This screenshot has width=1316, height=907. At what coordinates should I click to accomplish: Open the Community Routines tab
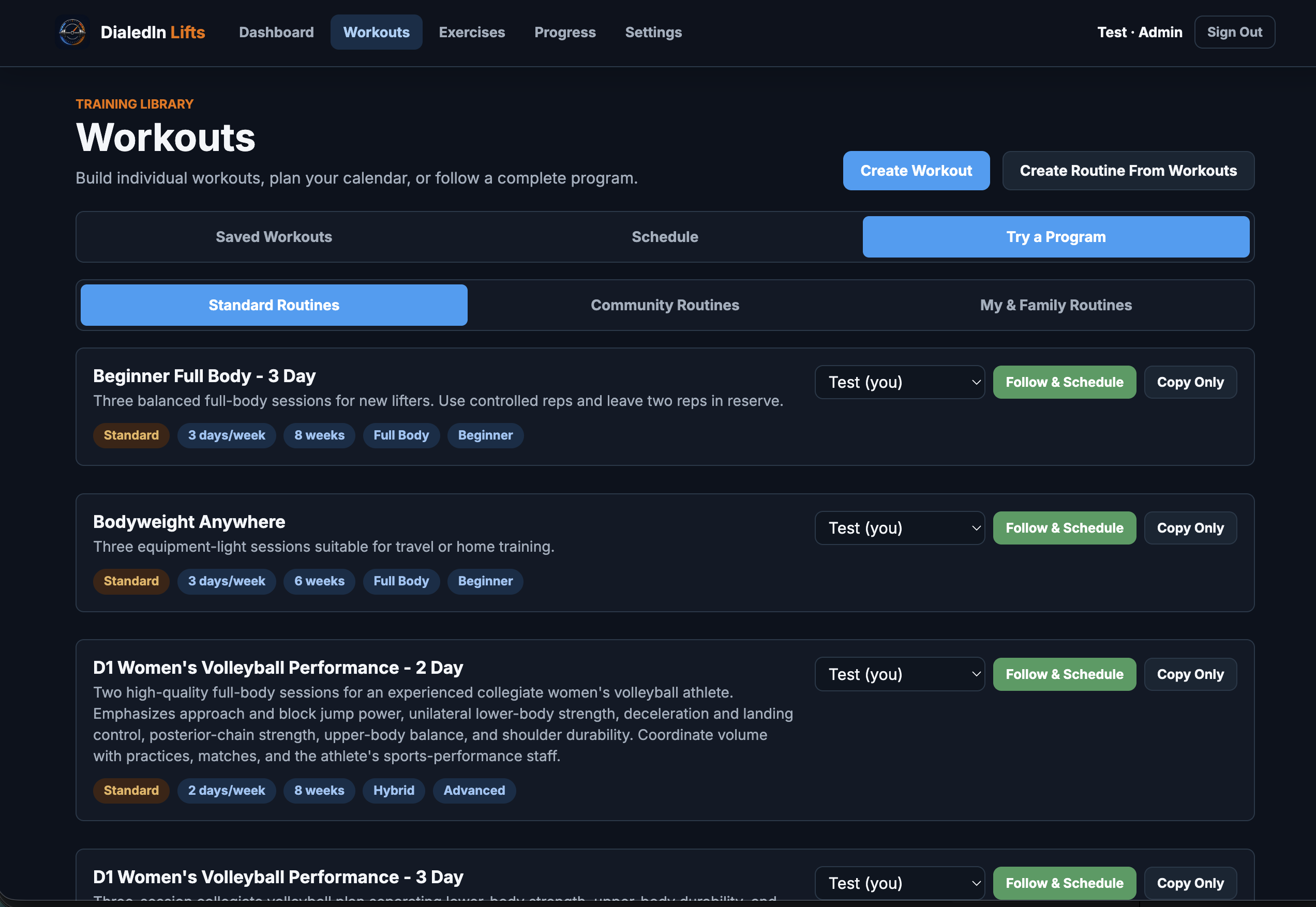665,305
